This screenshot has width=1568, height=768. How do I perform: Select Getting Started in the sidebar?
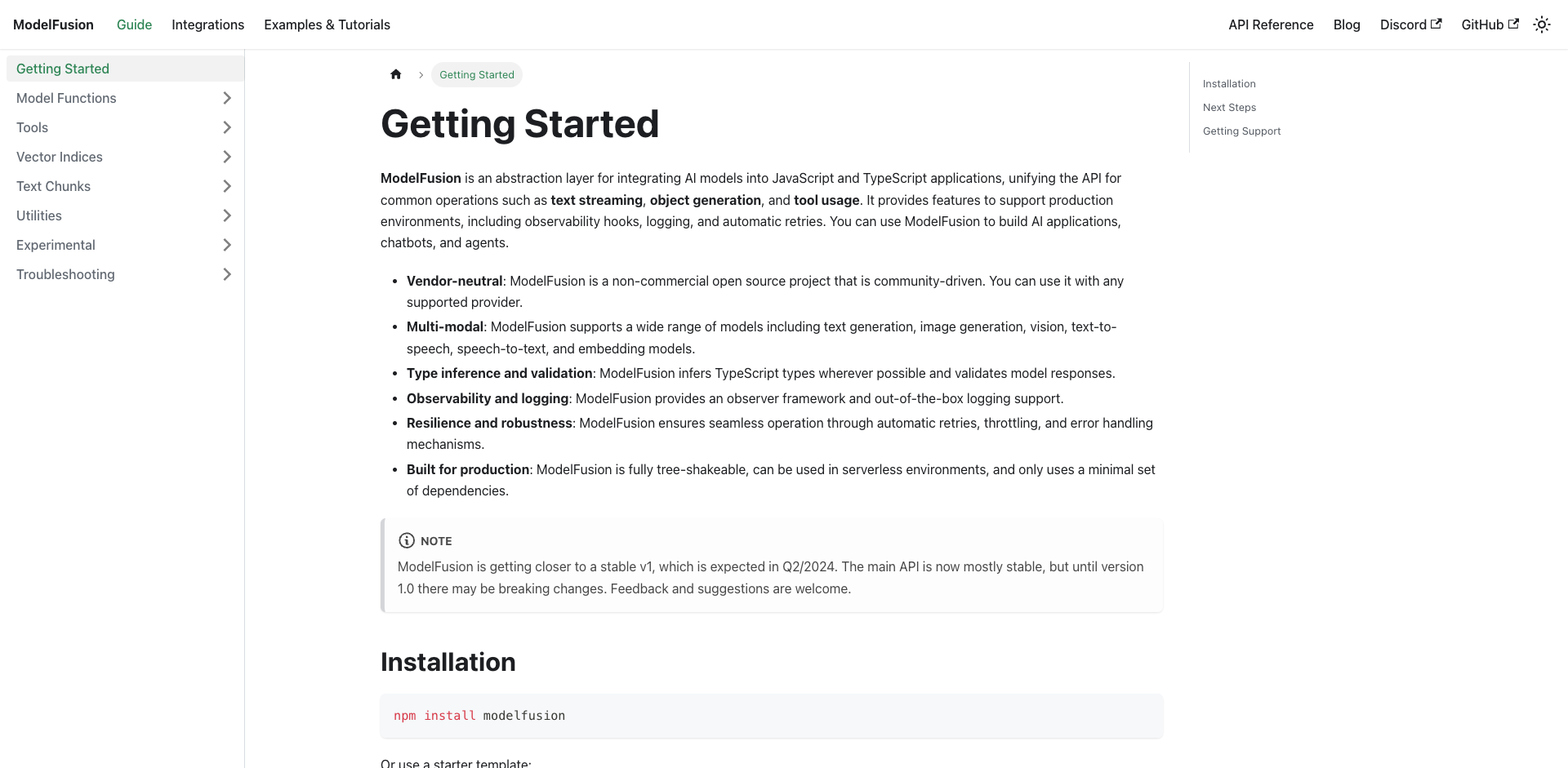[x=63, y=69]
